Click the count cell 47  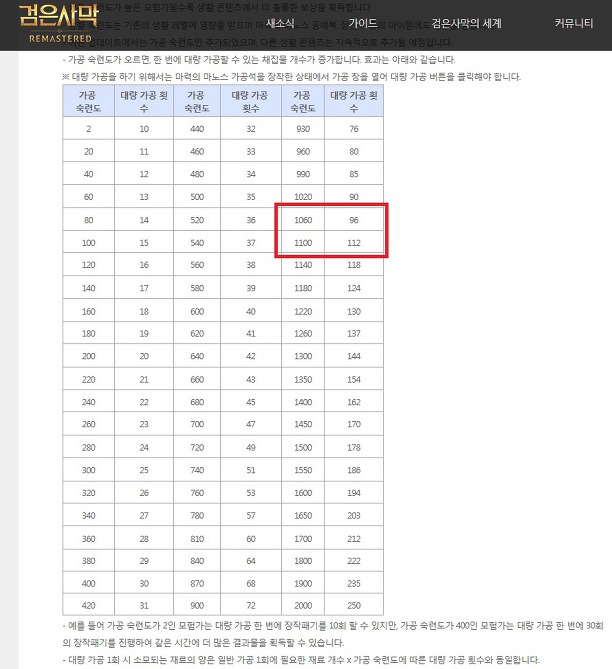tap(251, 424)
